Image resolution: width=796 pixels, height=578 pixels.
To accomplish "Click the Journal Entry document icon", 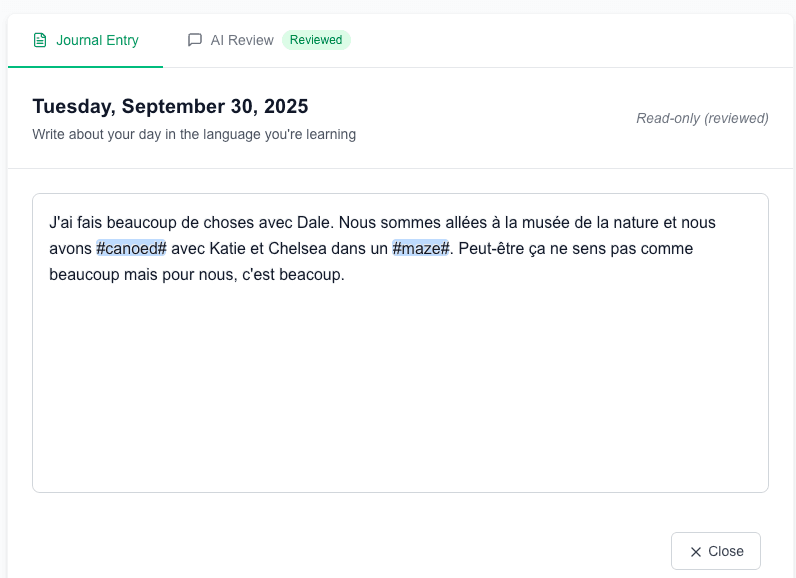I will coord(40,41).
